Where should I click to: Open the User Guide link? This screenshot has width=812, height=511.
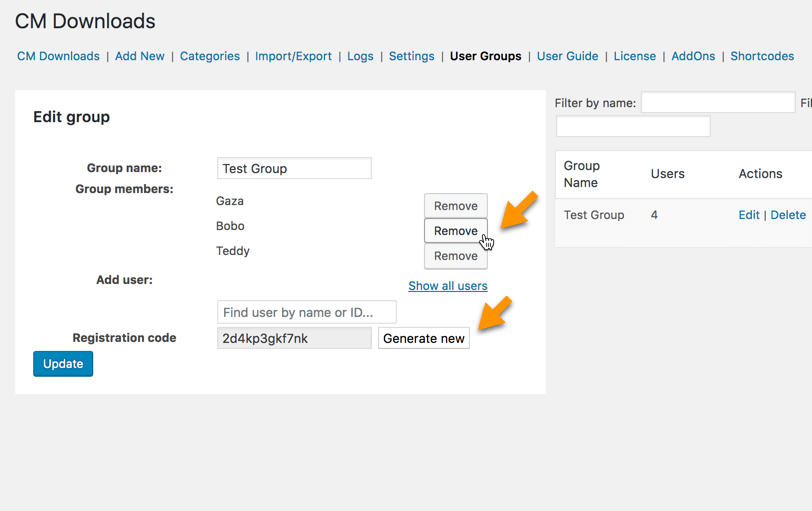[x=567, y=56]
